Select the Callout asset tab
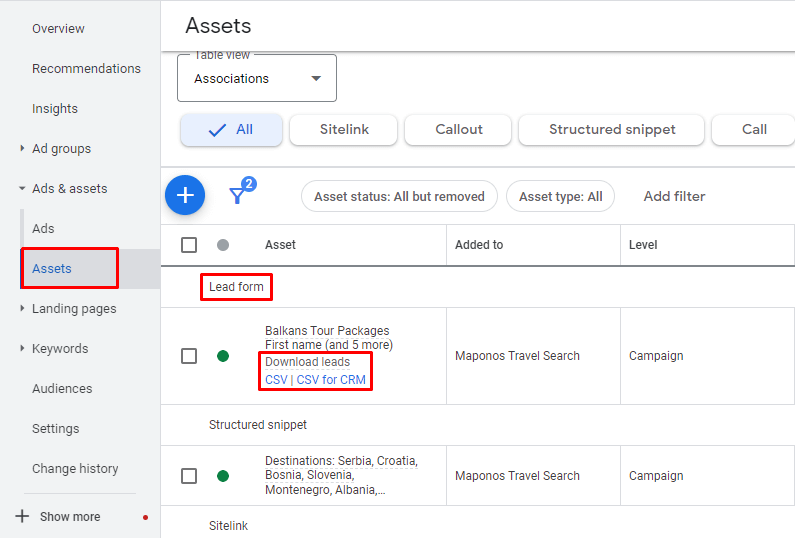 [458, 130]
